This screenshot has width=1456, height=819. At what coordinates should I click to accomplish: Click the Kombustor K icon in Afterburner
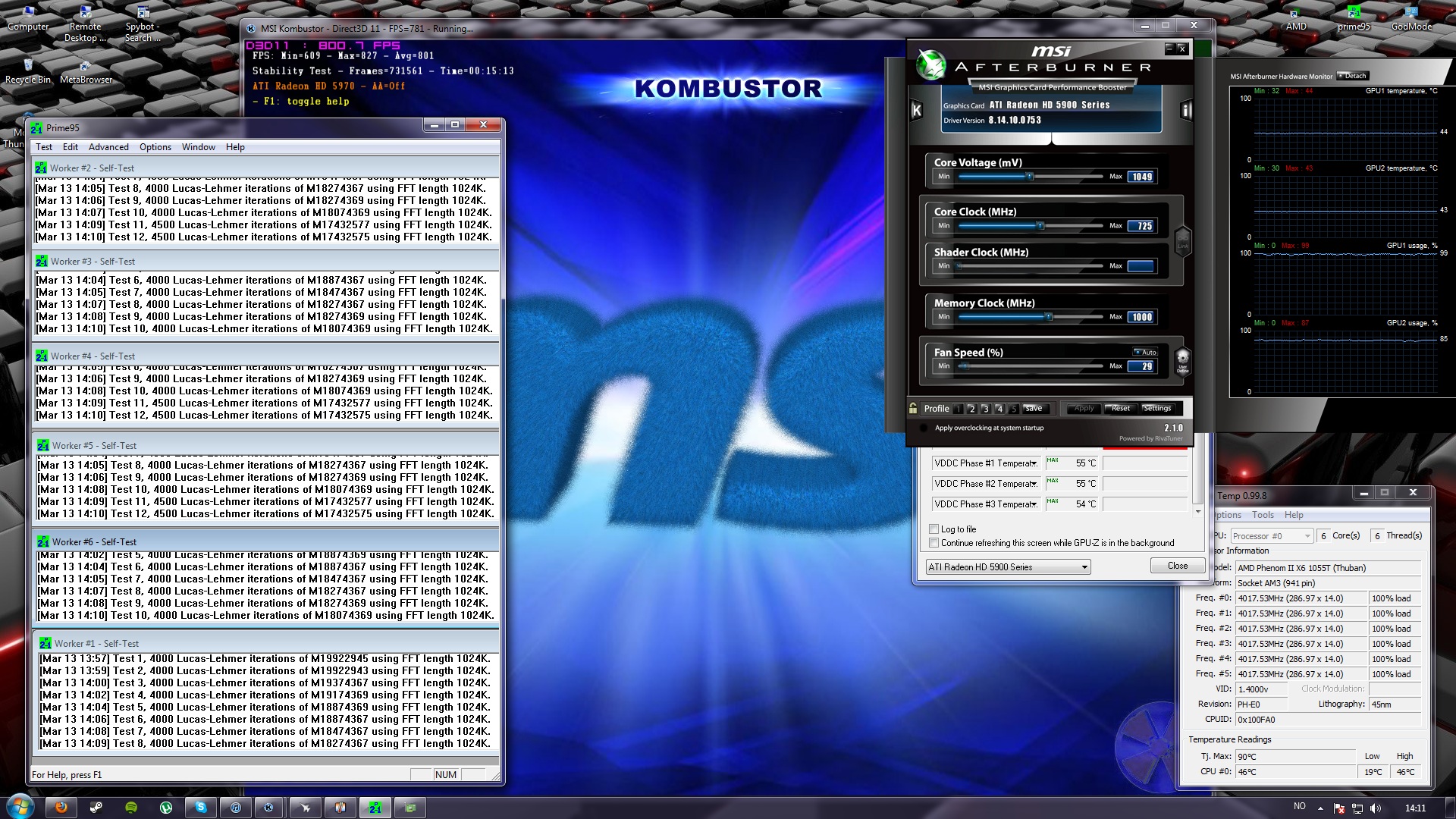tap(916, 111)
